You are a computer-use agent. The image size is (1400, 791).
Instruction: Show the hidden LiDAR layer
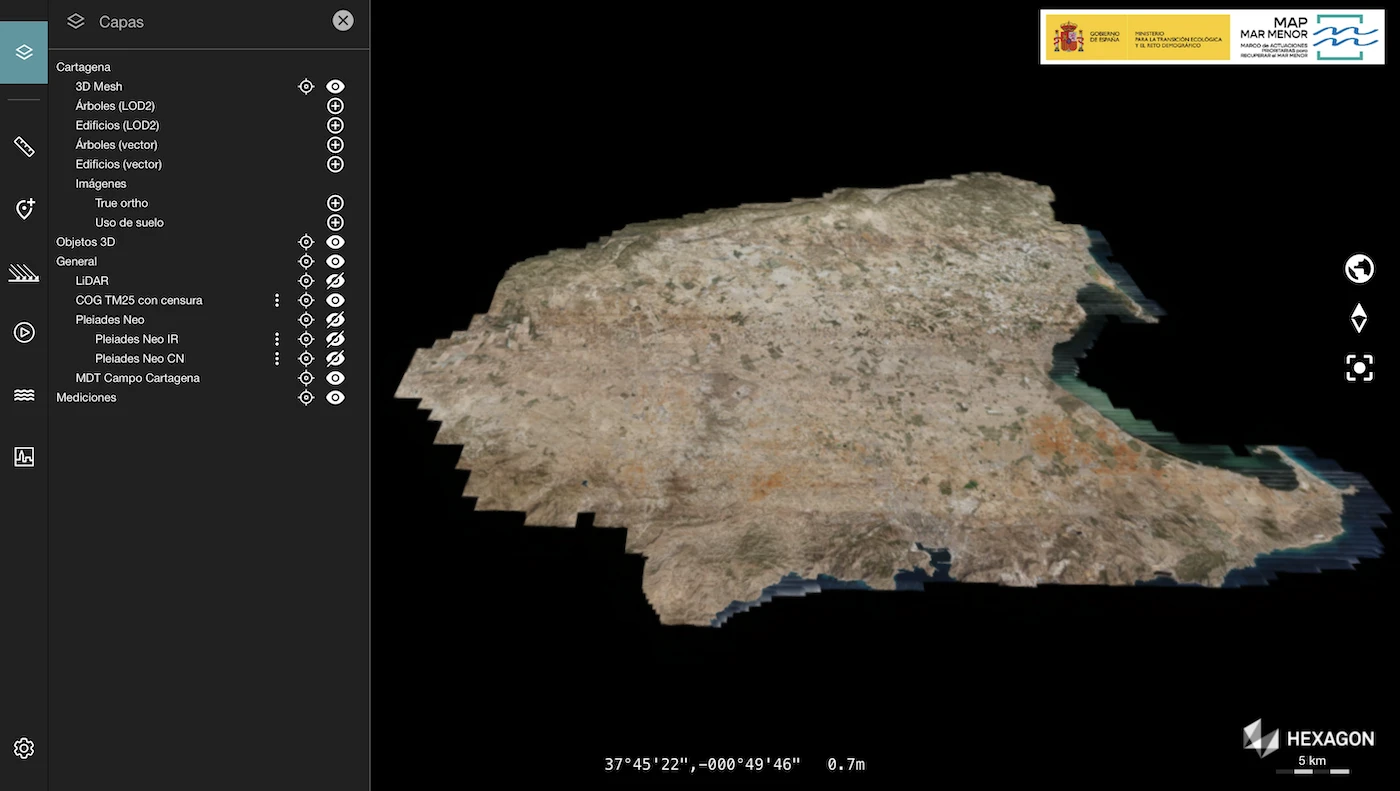[335, 281]
